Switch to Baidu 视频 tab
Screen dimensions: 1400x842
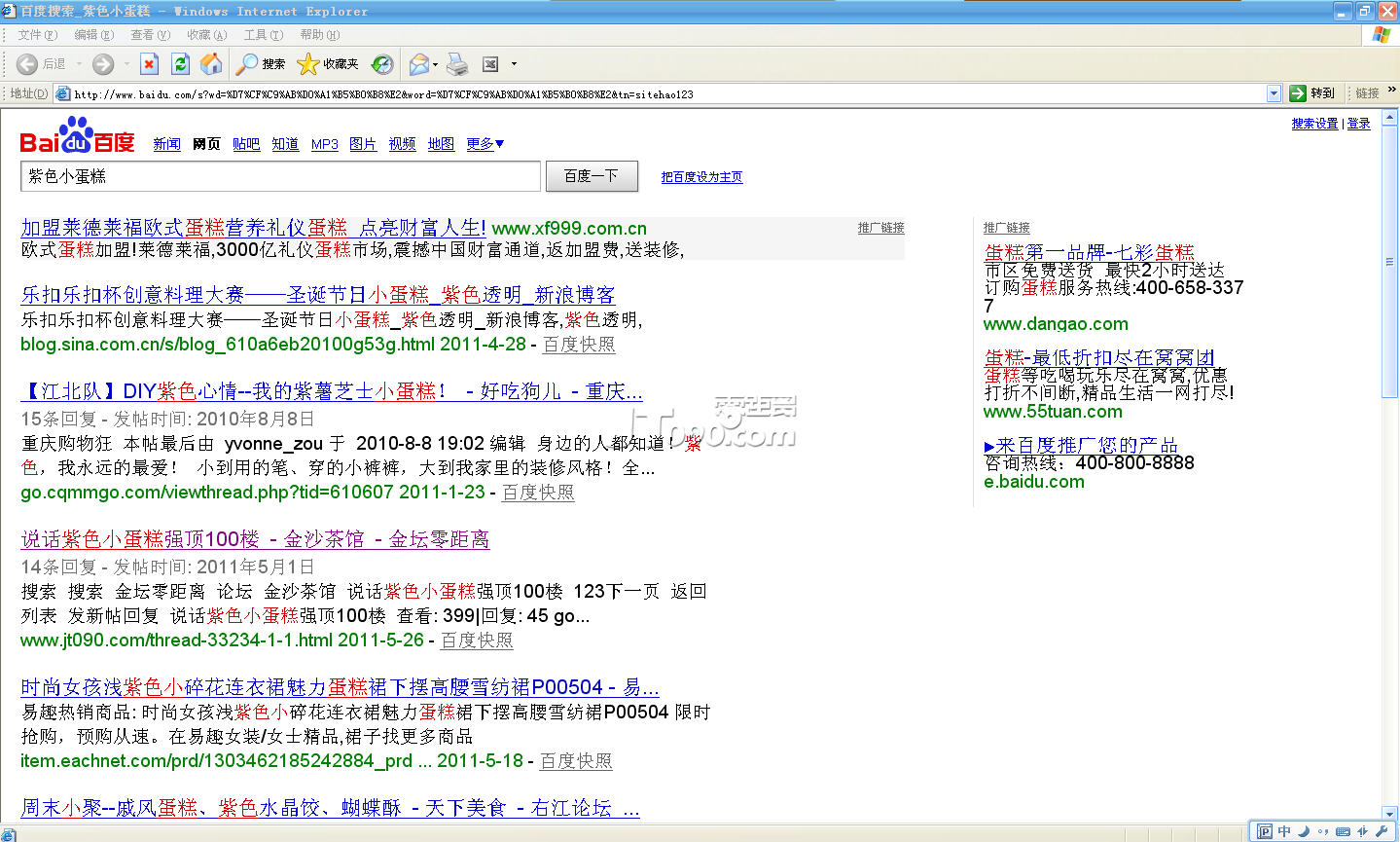click(403, 144)
